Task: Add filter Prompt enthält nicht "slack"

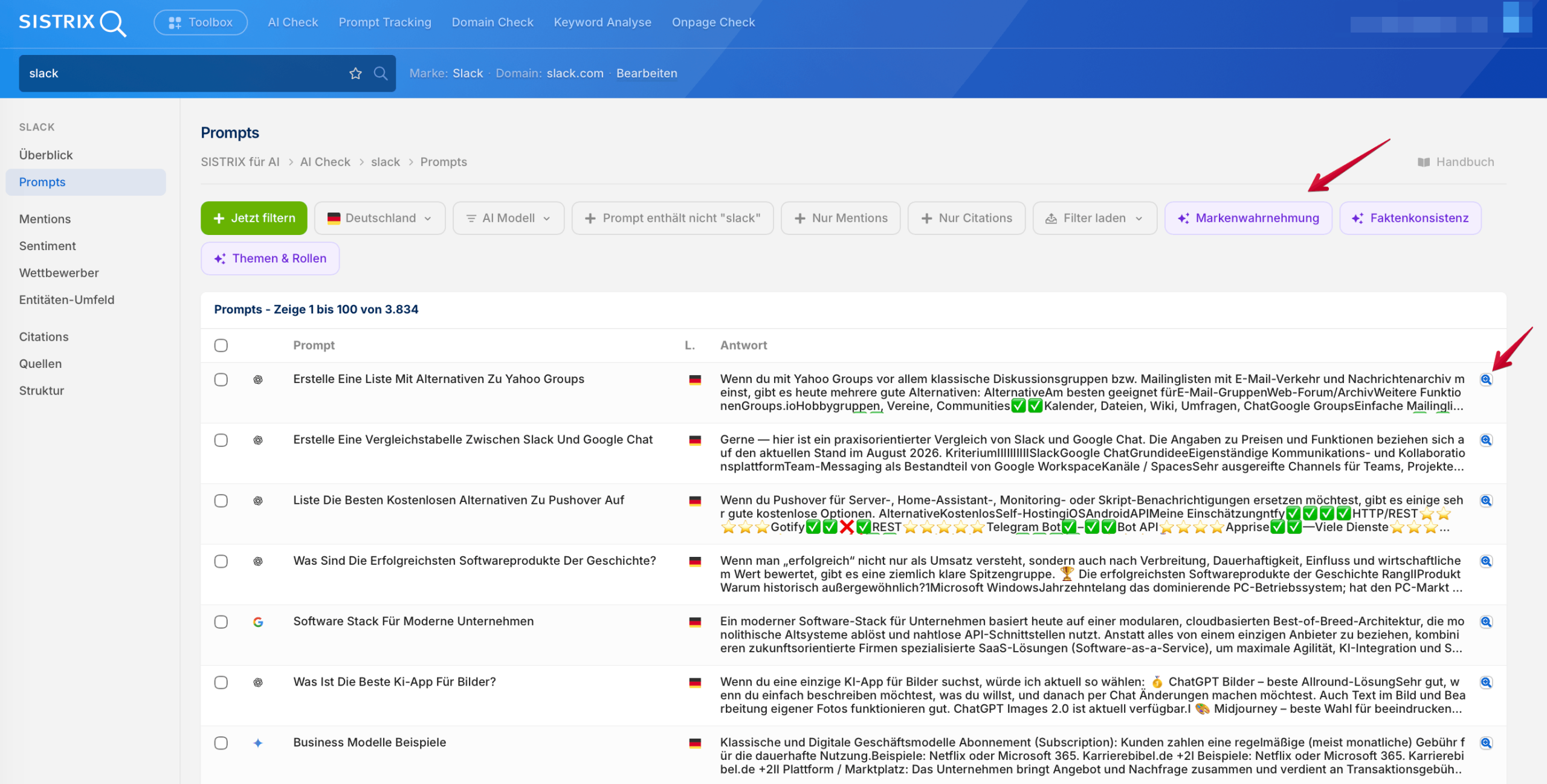Action: [673, 218]
